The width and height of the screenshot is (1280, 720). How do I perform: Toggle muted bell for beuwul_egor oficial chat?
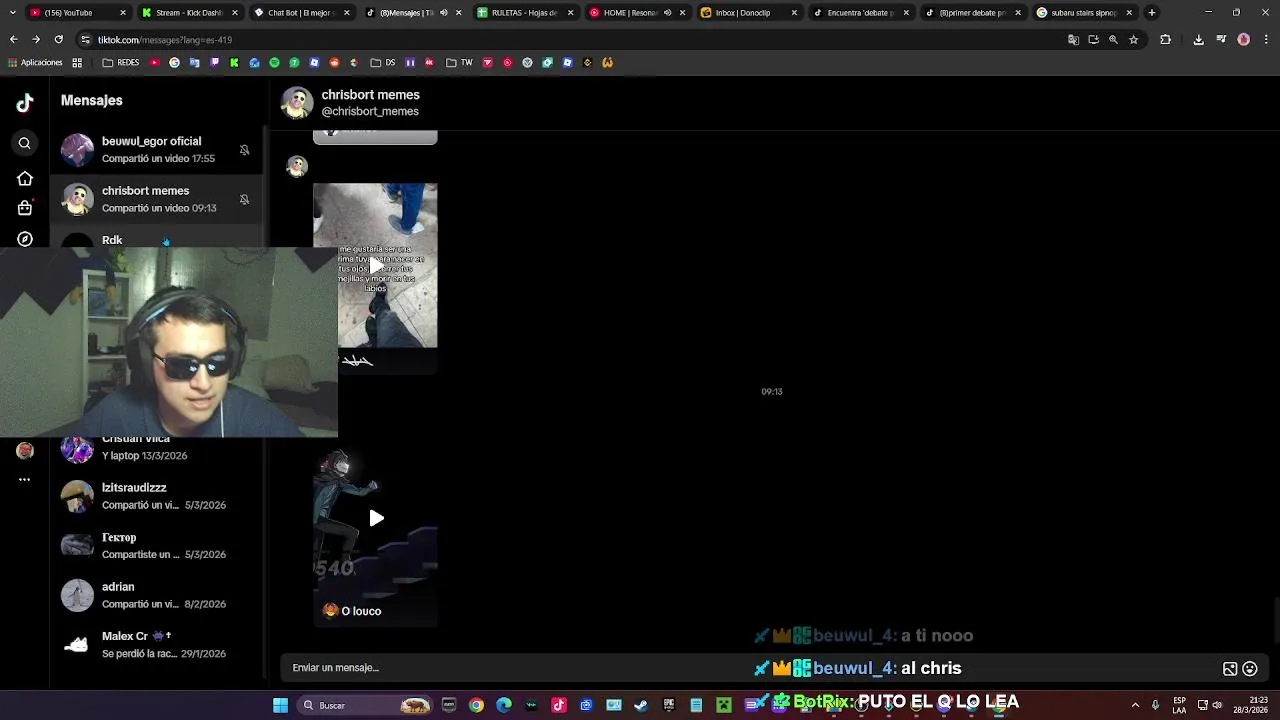coord(244,150)
